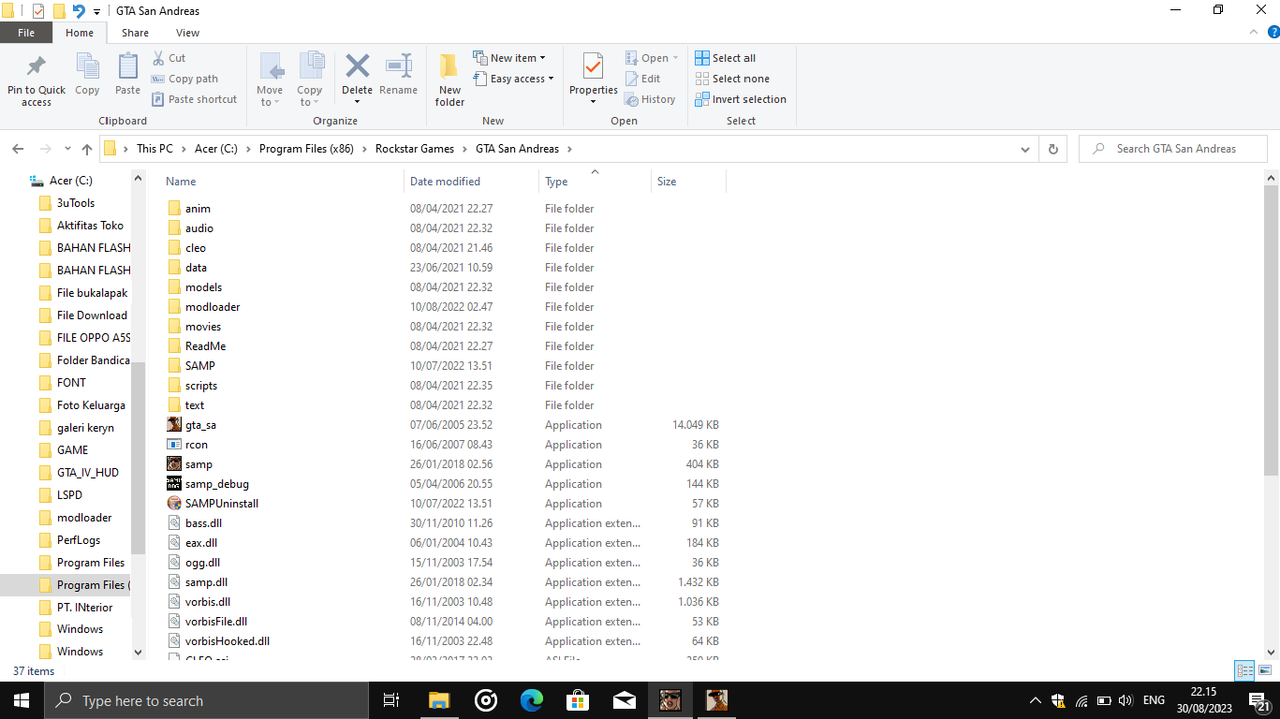
Task: Go to This PC breadcrumb
Action: click(155, 149)
